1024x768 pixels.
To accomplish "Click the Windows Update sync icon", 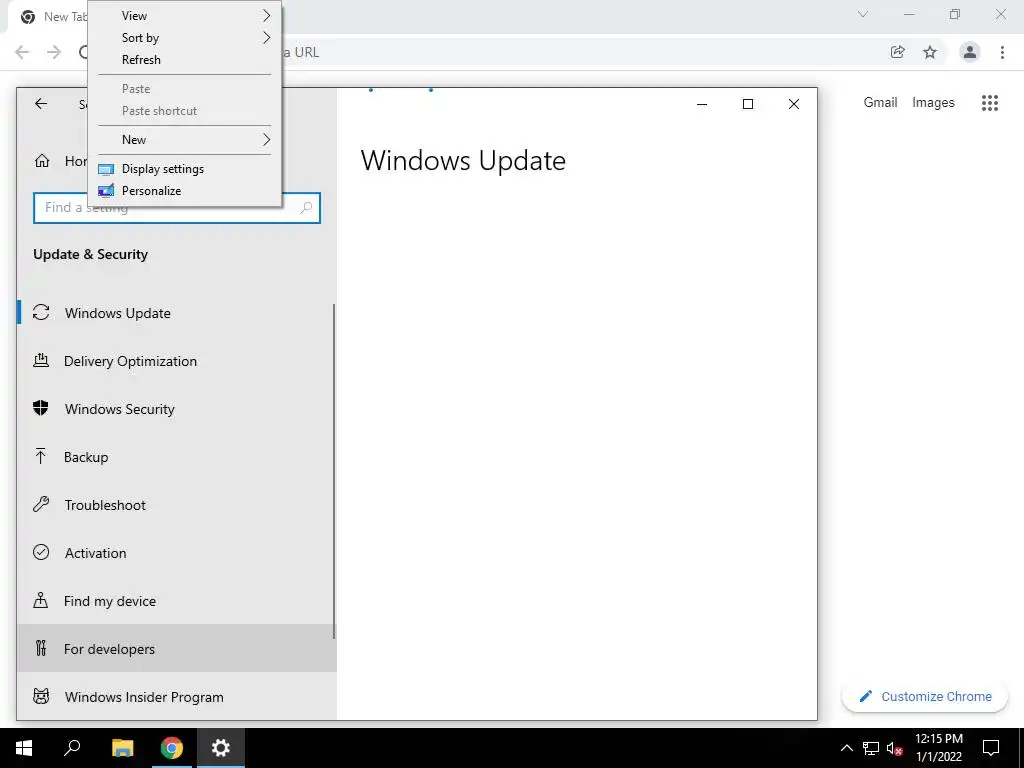I will (x=41, y=313).
